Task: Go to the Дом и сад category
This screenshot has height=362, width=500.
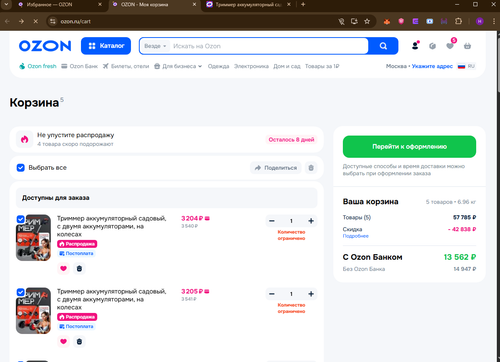Action: (x=287, y=66)
